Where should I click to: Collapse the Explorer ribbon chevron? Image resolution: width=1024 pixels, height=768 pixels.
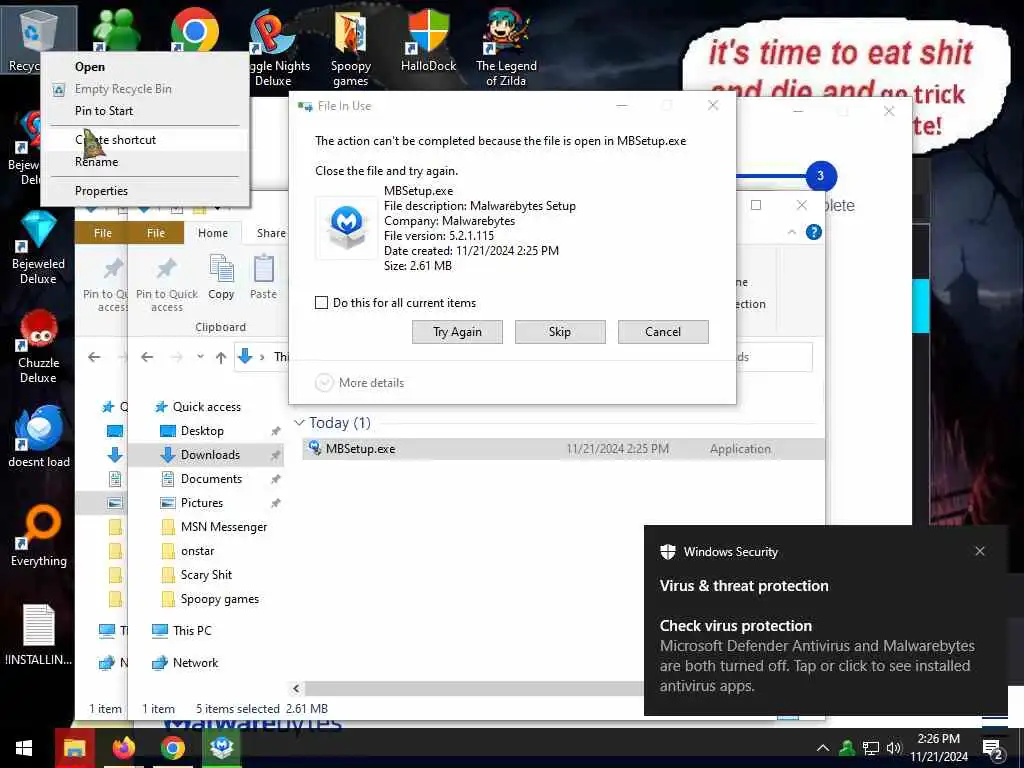(x=792, y=232)
